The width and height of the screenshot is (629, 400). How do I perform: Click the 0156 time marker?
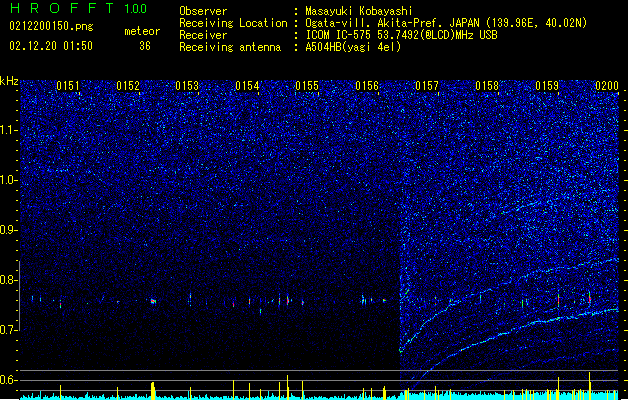pyautogui.click(x=367, y=86)
